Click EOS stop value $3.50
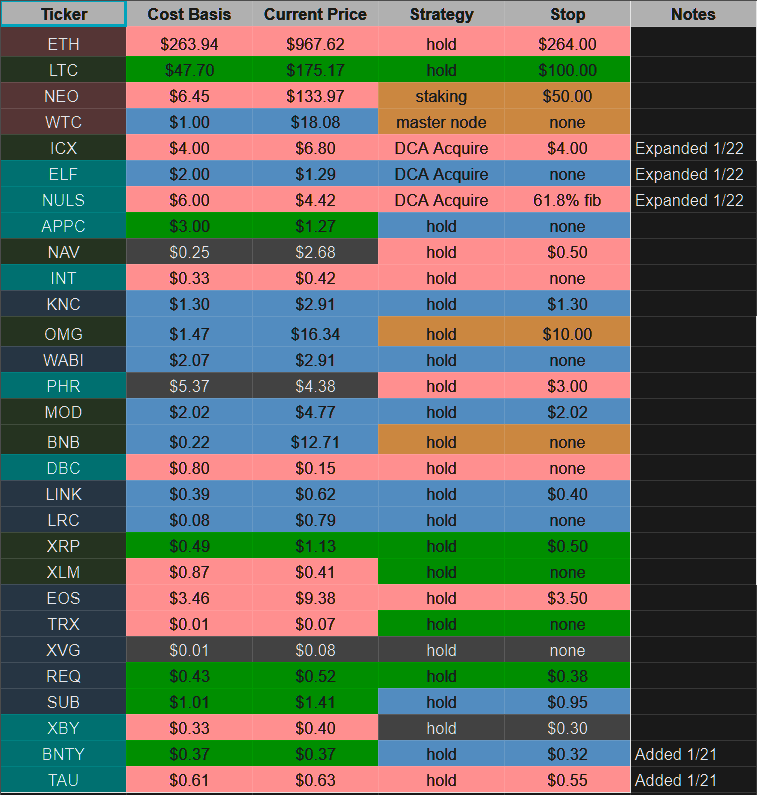 [x=567, y=598]
